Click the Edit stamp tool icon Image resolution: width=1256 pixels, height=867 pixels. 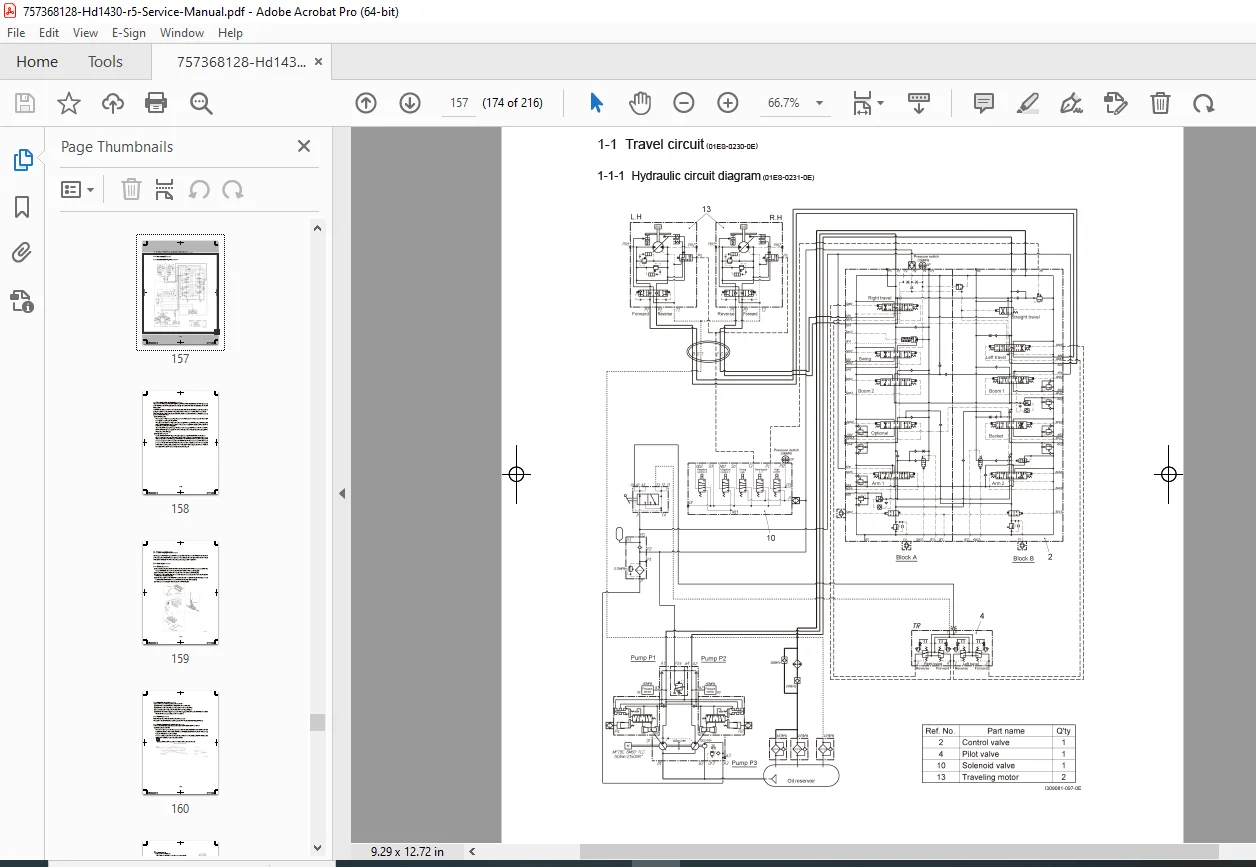tap(1115, 103)
